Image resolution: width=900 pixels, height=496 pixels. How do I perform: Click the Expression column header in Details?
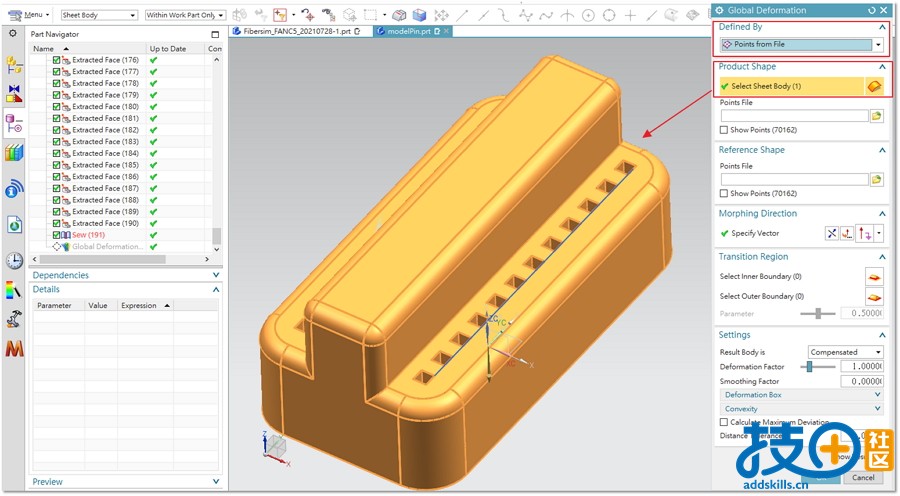tap(145, 305)
